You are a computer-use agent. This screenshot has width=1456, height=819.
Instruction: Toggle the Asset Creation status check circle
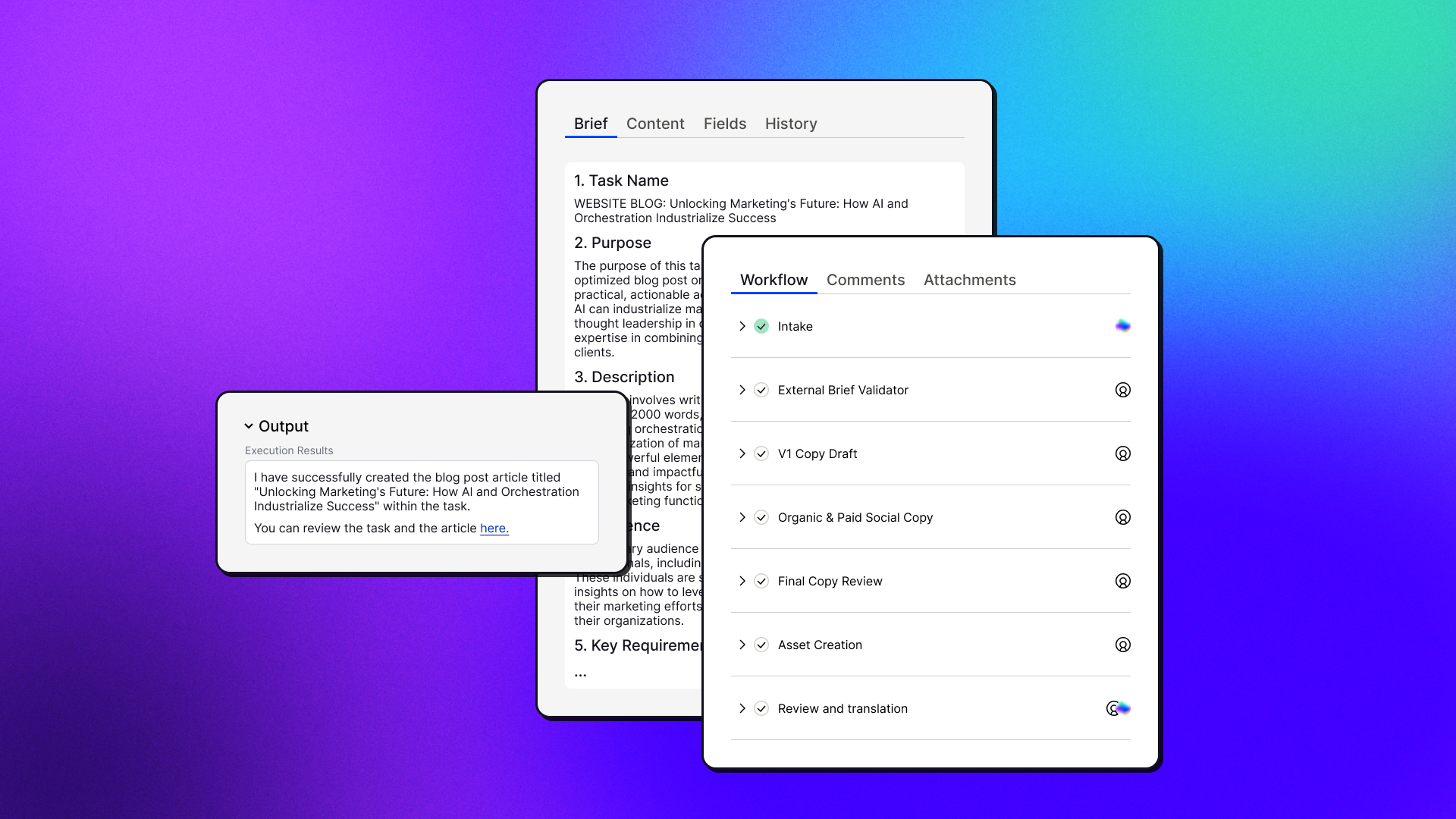tap(761, 645)
